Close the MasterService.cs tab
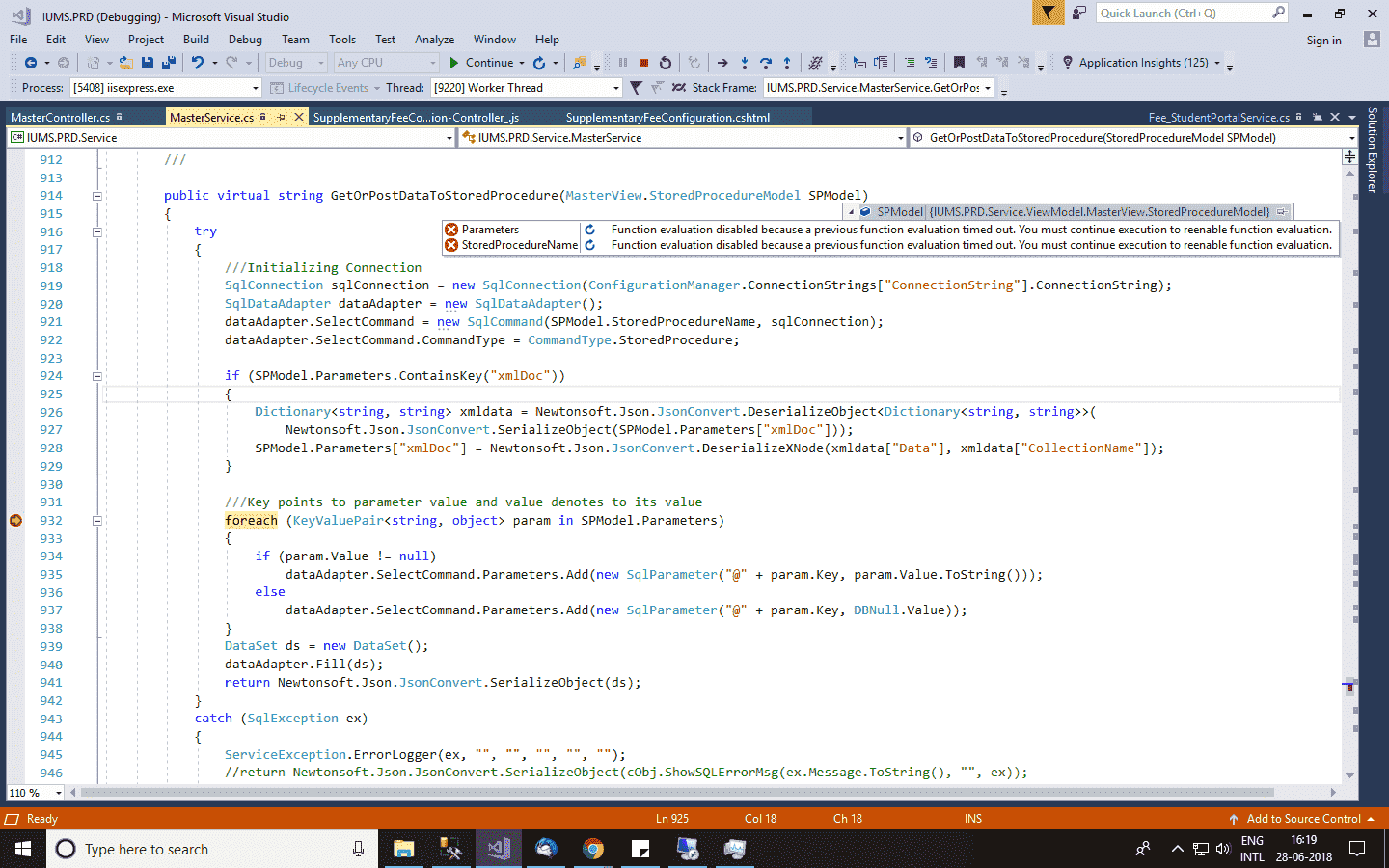The height and width of the screenshot is (868, 1389). 298,117
